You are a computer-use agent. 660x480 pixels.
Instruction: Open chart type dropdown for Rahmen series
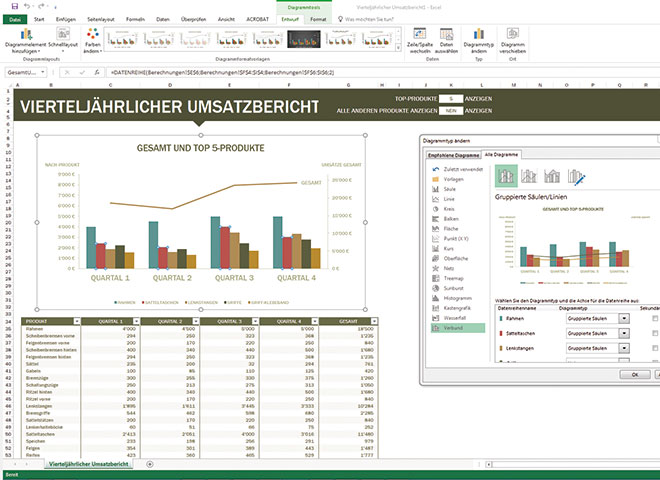coord(624,319)
